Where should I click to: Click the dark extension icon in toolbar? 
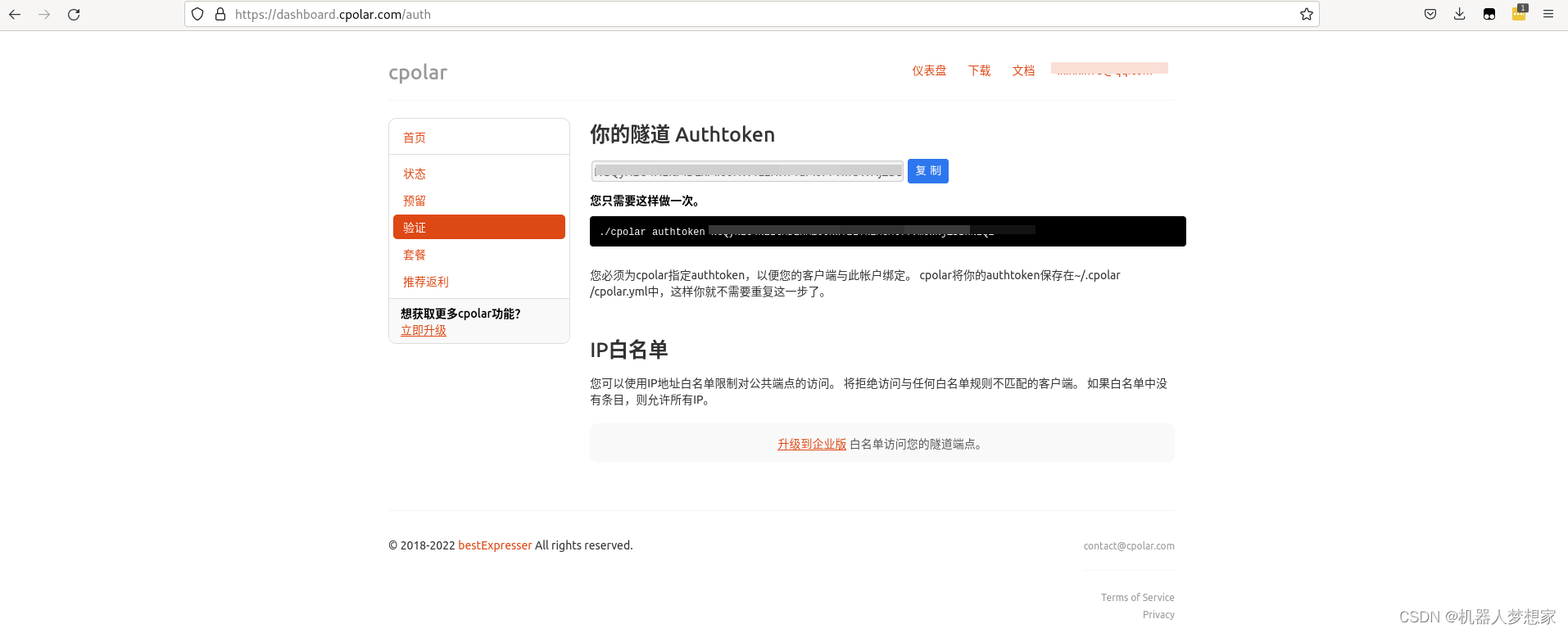(x=1489, y=14)
